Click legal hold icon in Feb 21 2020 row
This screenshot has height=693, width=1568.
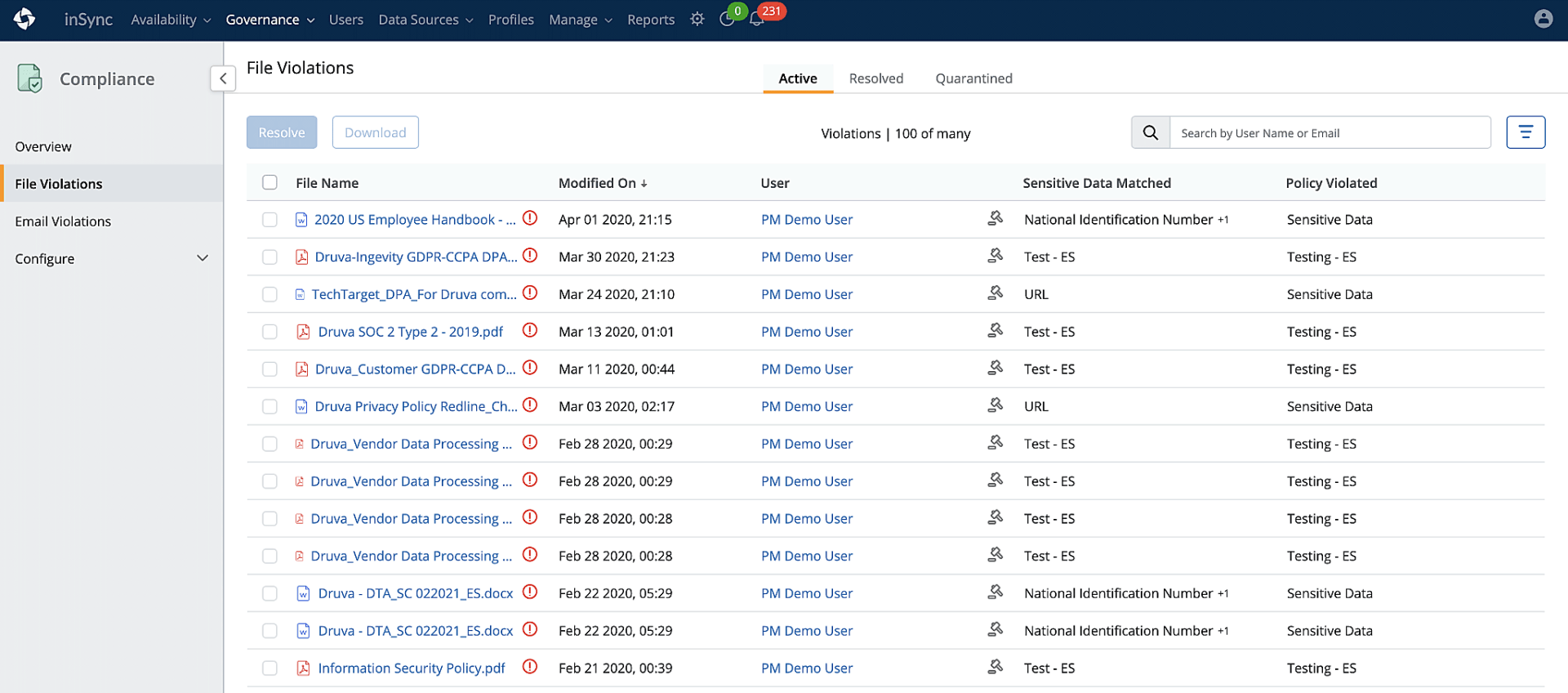point(995,667)
